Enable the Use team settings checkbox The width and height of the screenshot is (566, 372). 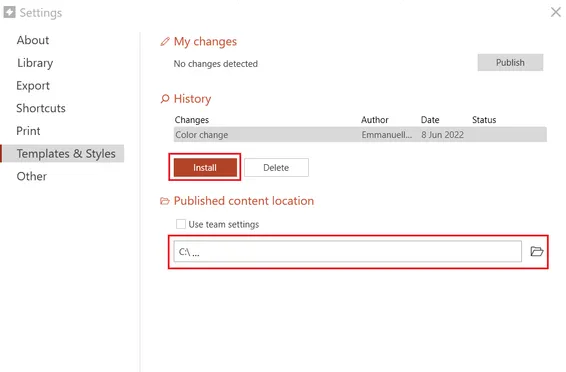[x=181, y=224]
